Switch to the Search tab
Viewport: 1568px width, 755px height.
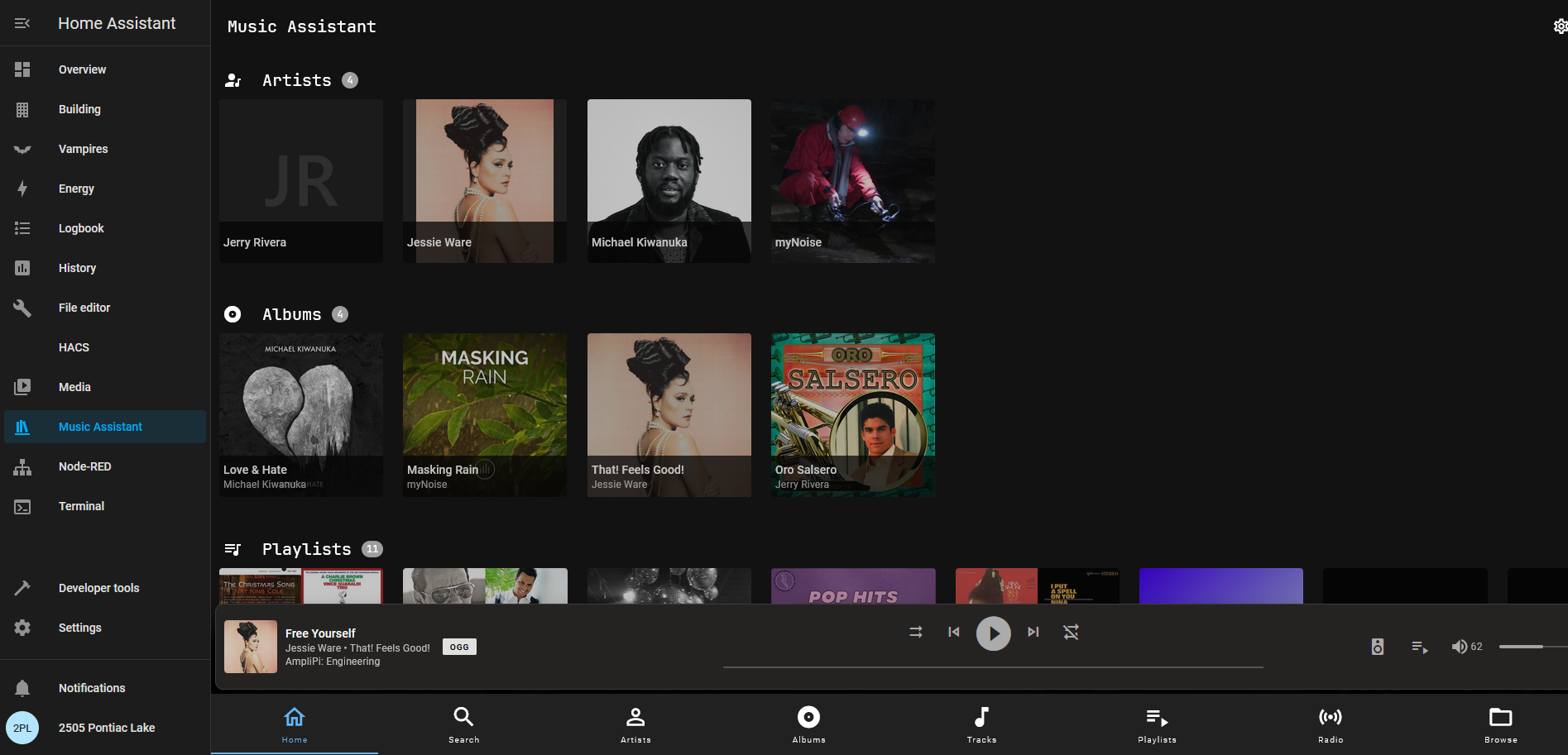pos(463,724)
